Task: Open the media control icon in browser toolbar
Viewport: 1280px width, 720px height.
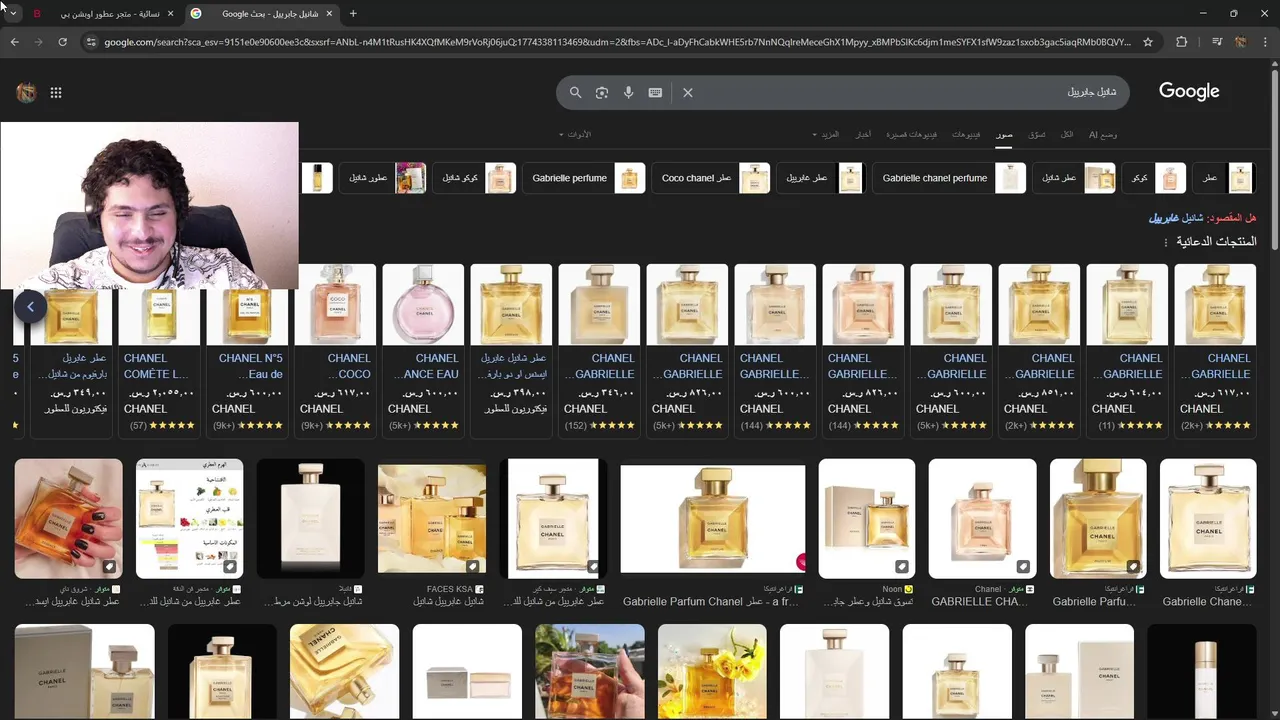Action: pyautogui.click(x=1216, y=42)
